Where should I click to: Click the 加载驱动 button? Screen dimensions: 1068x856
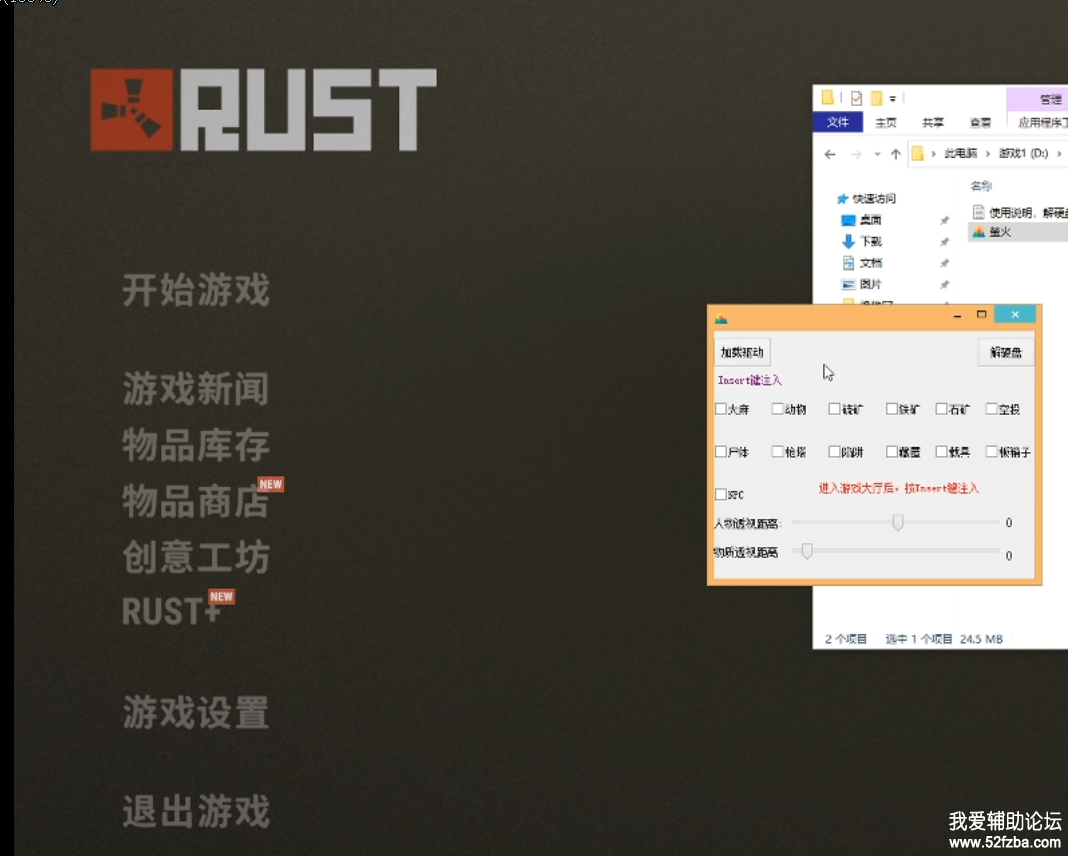[x=742, y=352]
